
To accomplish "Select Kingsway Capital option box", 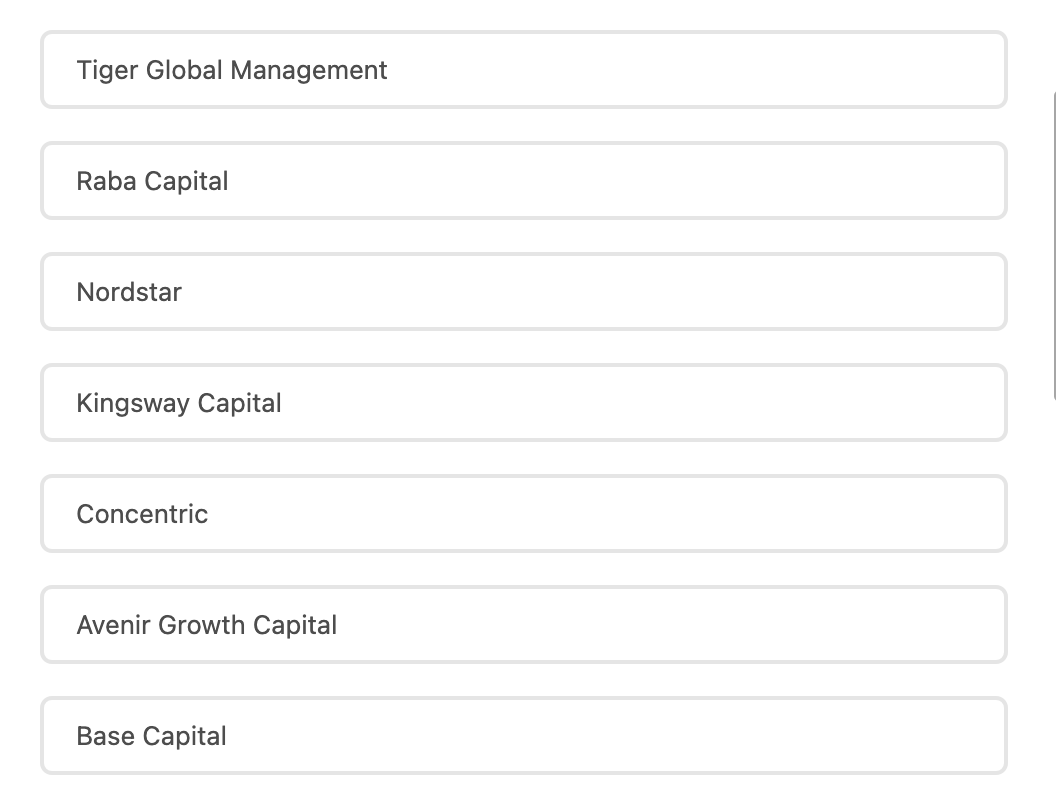I will [x=523, y=403].
